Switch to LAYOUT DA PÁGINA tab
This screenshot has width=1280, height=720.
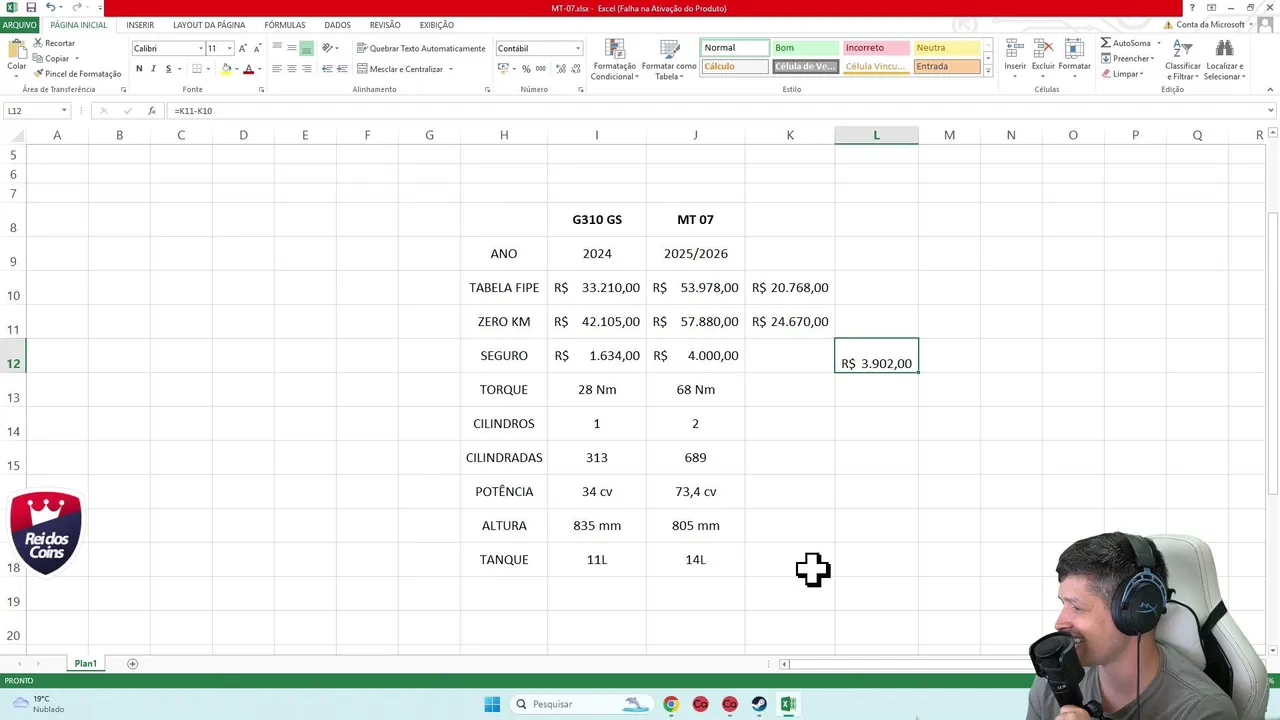point(209,25)
